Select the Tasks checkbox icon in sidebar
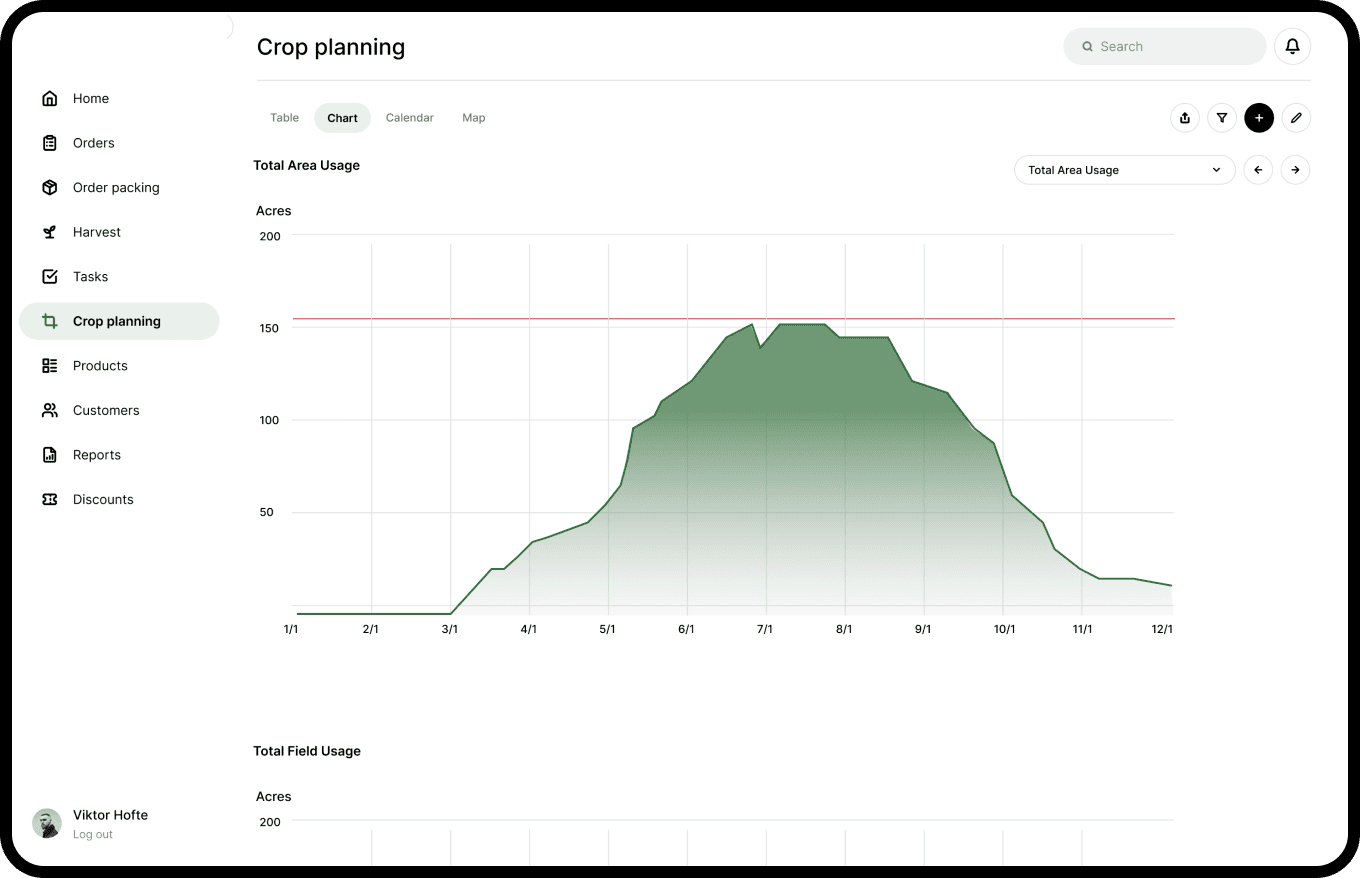The image size is (1360, 878). (x=50, y=276)
